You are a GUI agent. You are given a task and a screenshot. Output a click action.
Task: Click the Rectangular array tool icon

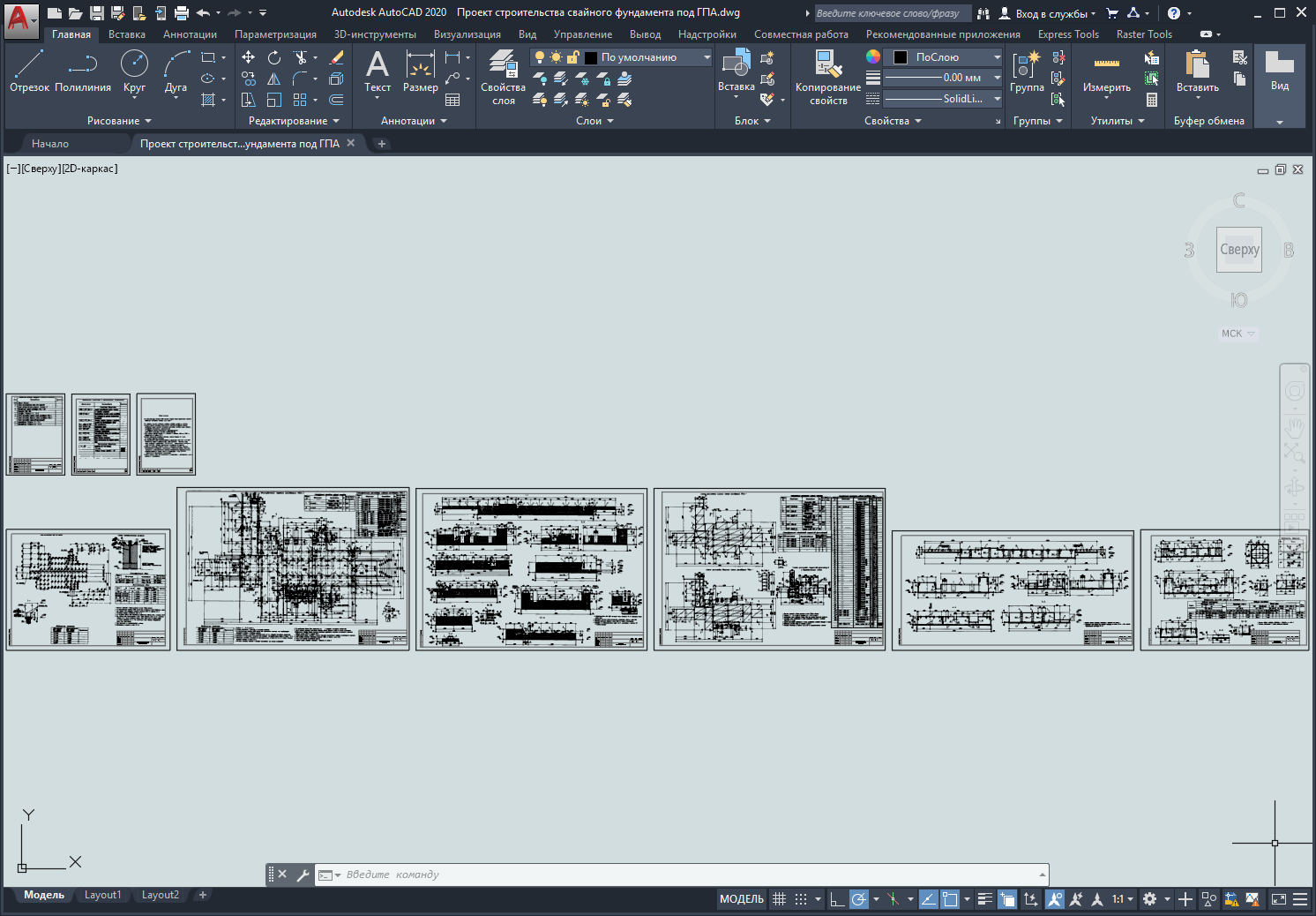[x=300, y=100]
